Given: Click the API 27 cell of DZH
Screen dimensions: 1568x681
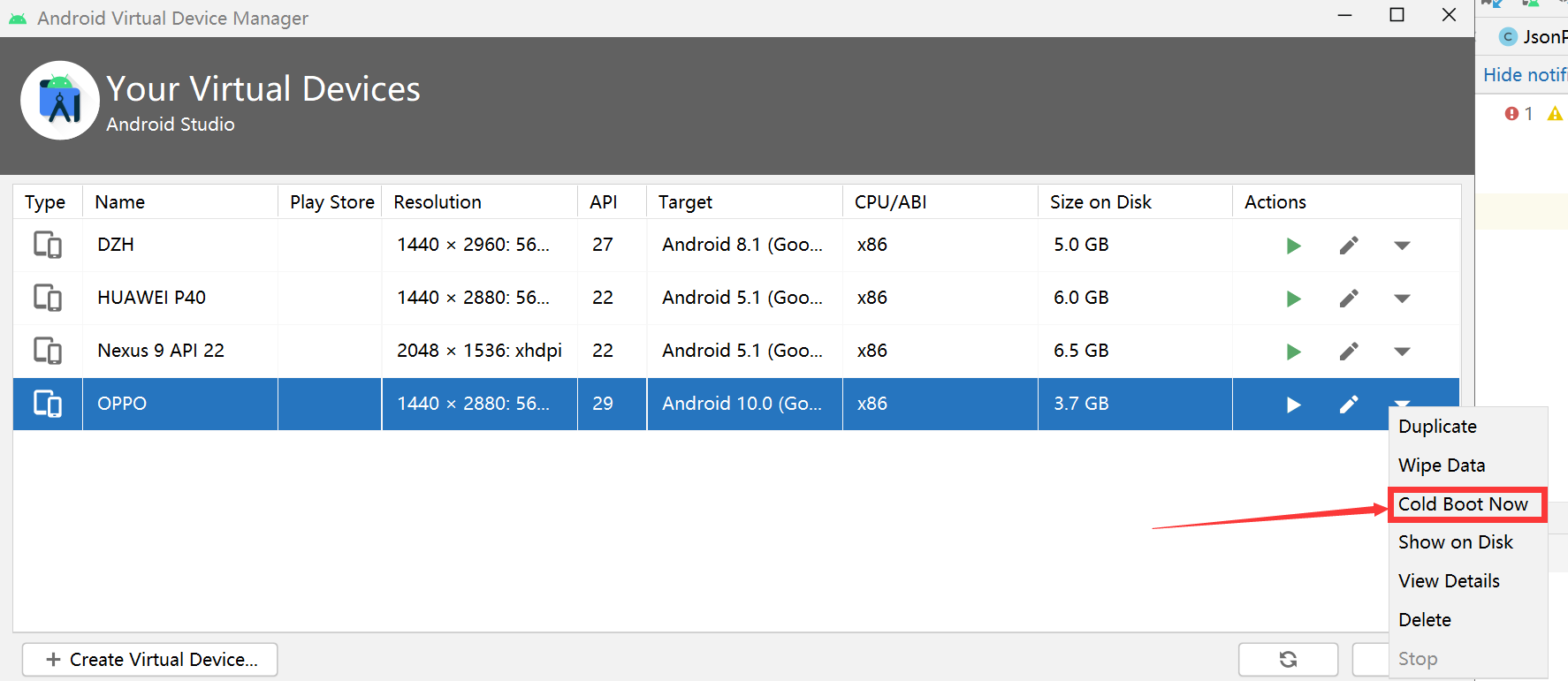Looking at the screenshot, I should pos(613,245).
